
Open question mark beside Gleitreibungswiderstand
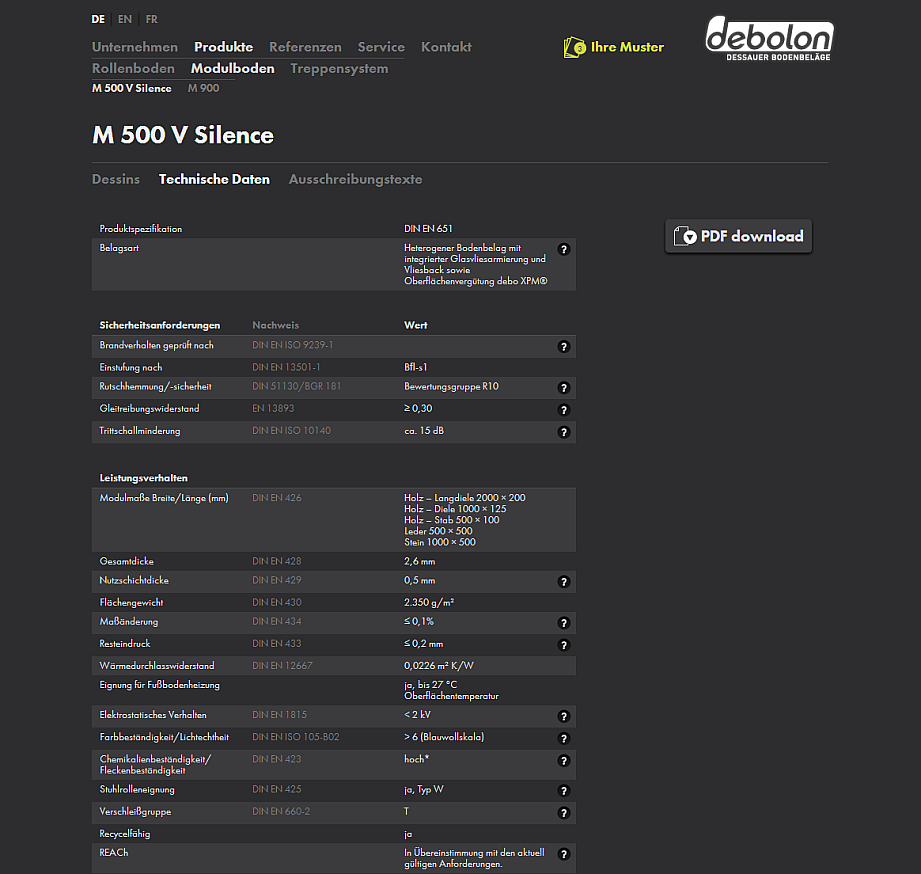(563, 411)
